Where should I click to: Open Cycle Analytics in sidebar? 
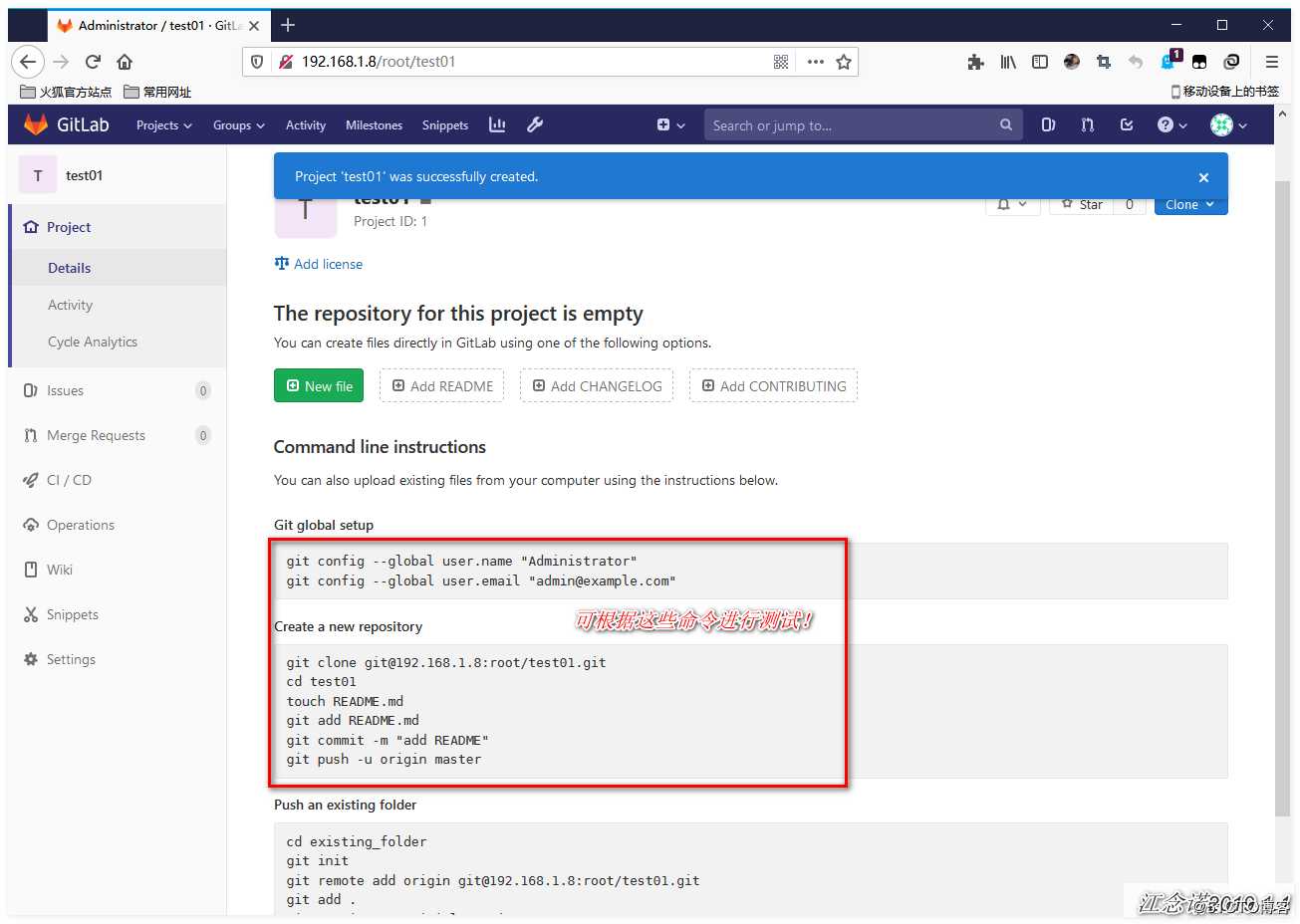click(x=118, y=342)
